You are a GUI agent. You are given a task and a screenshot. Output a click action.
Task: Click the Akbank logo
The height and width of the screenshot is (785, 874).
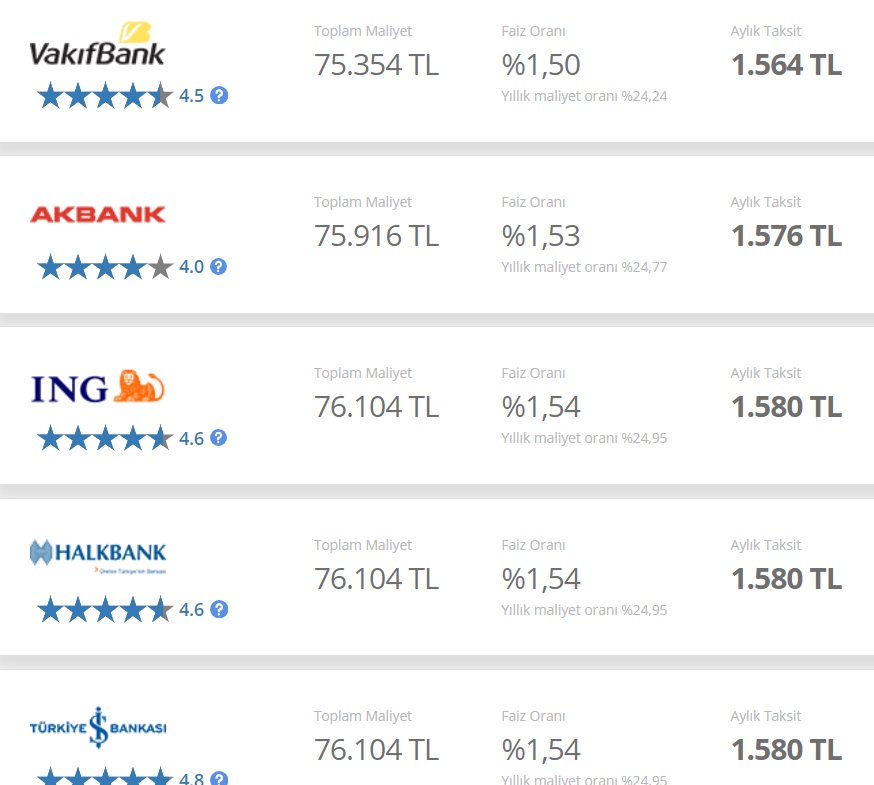(x=98, y=215)
